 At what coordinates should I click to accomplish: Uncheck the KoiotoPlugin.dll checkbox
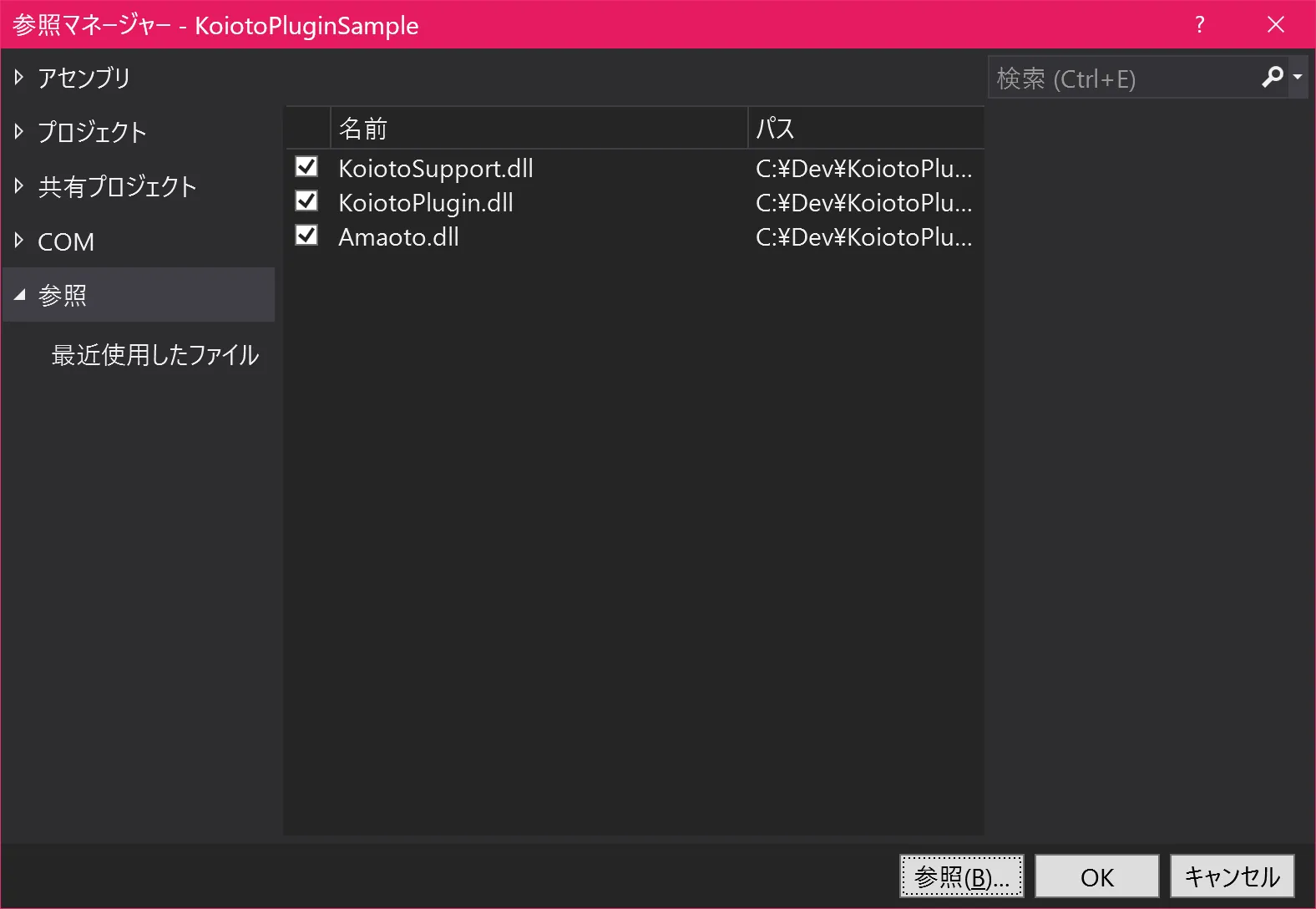pos(306,201)
